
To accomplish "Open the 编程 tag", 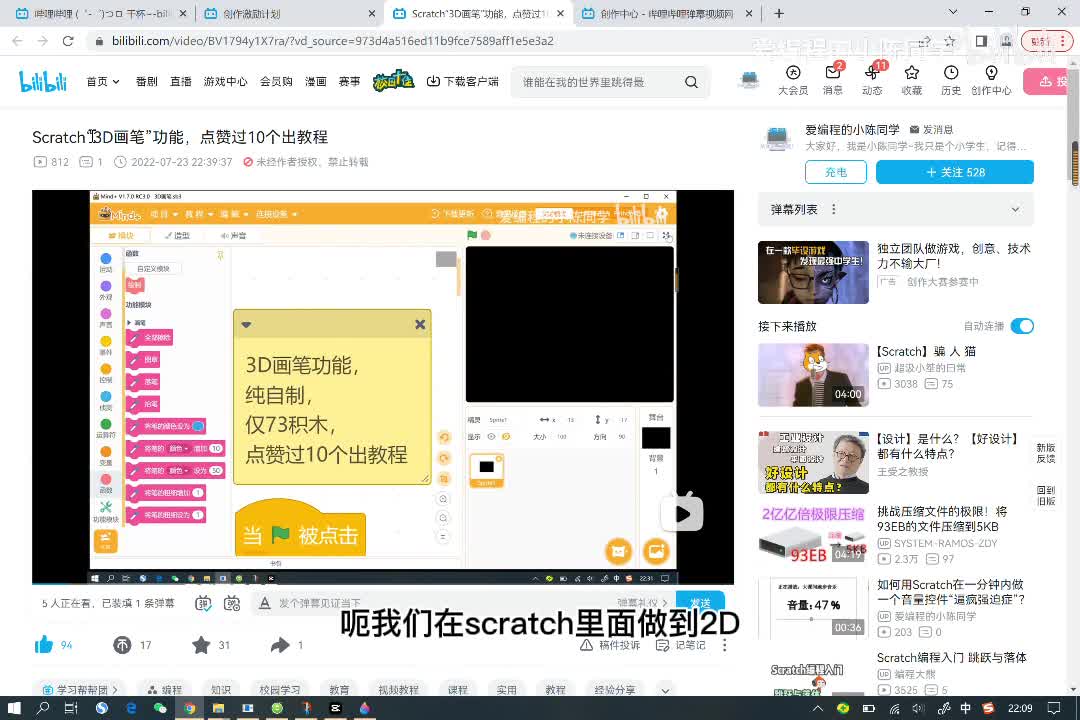I will (x=165, y=690).
